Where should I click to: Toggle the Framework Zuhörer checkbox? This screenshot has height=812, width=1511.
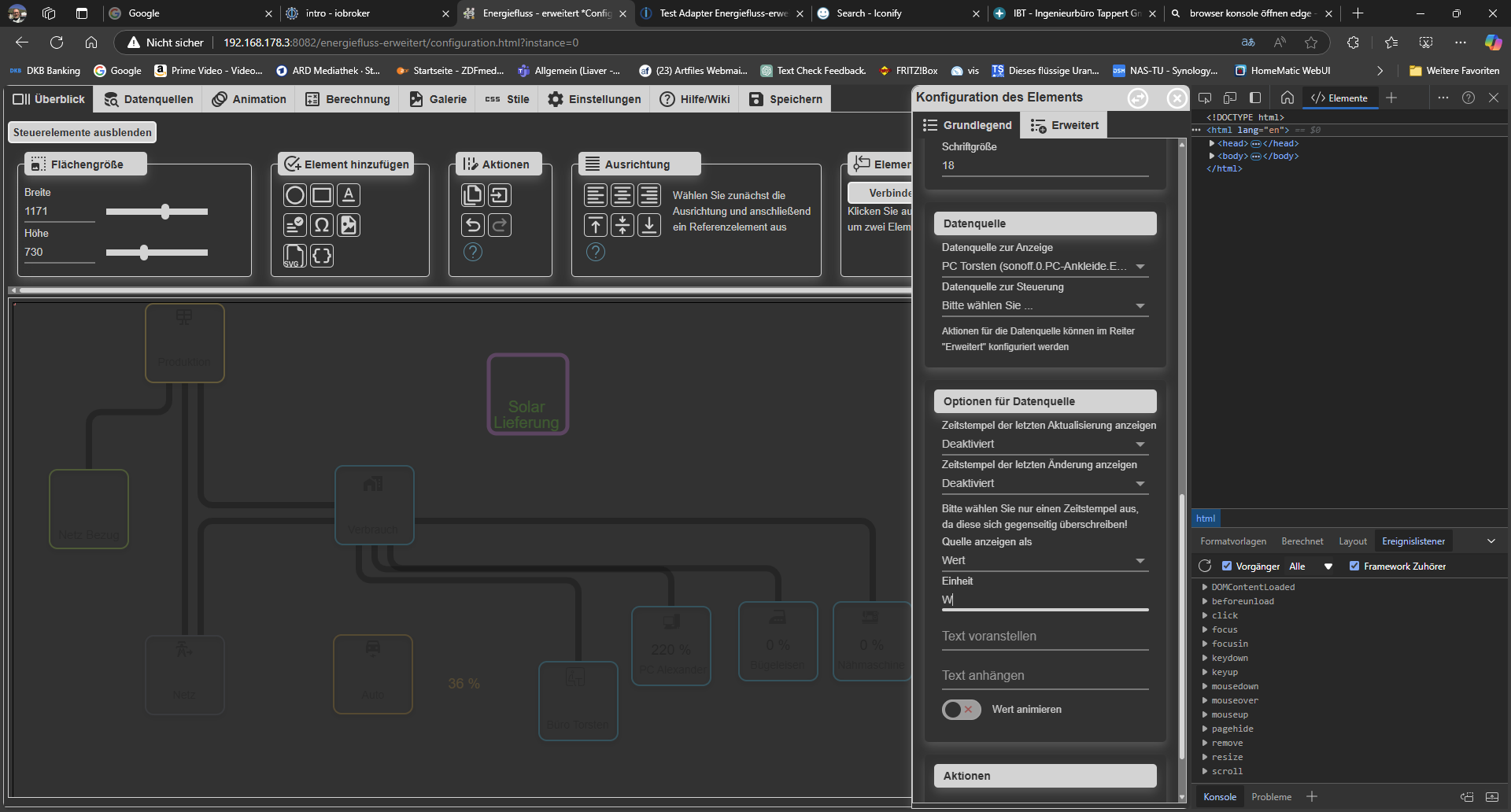(x=1354, y=566)
